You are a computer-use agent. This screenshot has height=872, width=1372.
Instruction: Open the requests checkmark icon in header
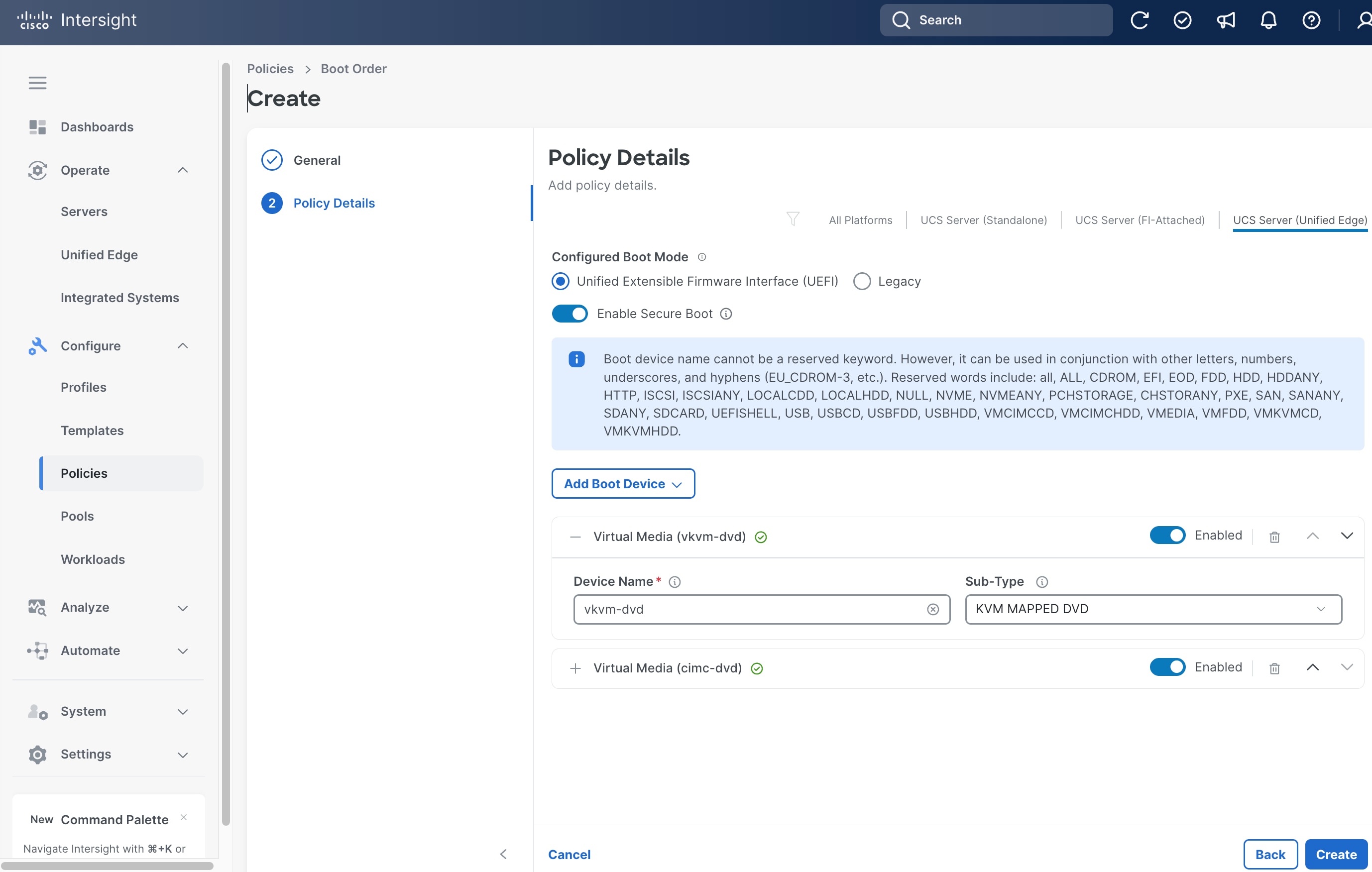(x=1182, y=20)
